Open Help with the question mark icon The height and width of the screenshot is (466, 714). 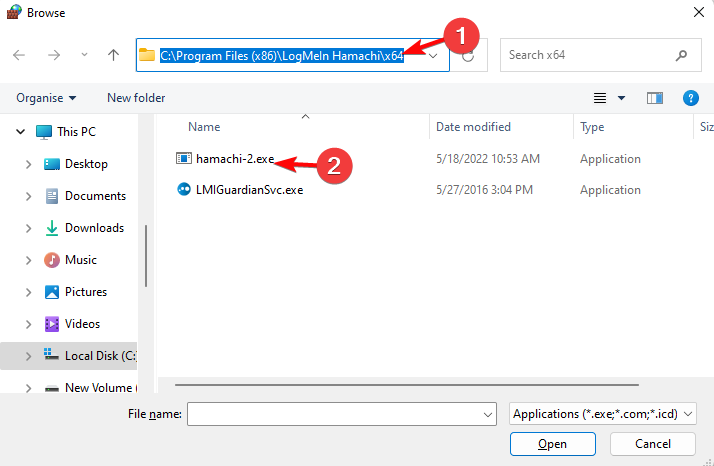(691, 98)
